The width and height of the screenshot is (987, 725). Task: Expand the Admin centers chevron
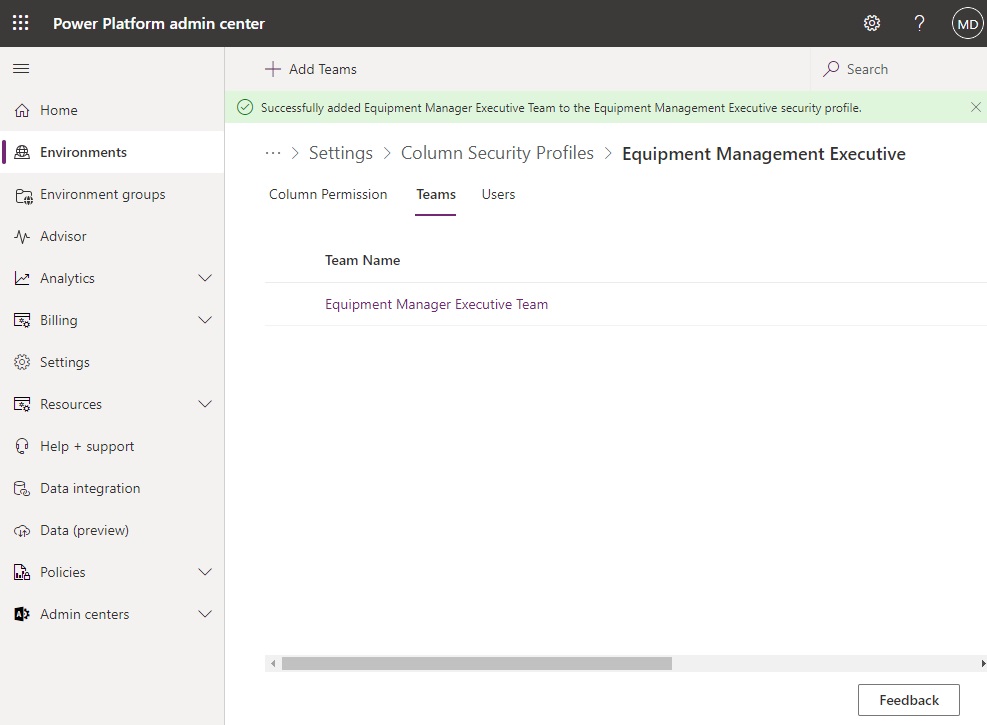pyautogui.click(x=205, y=614)
